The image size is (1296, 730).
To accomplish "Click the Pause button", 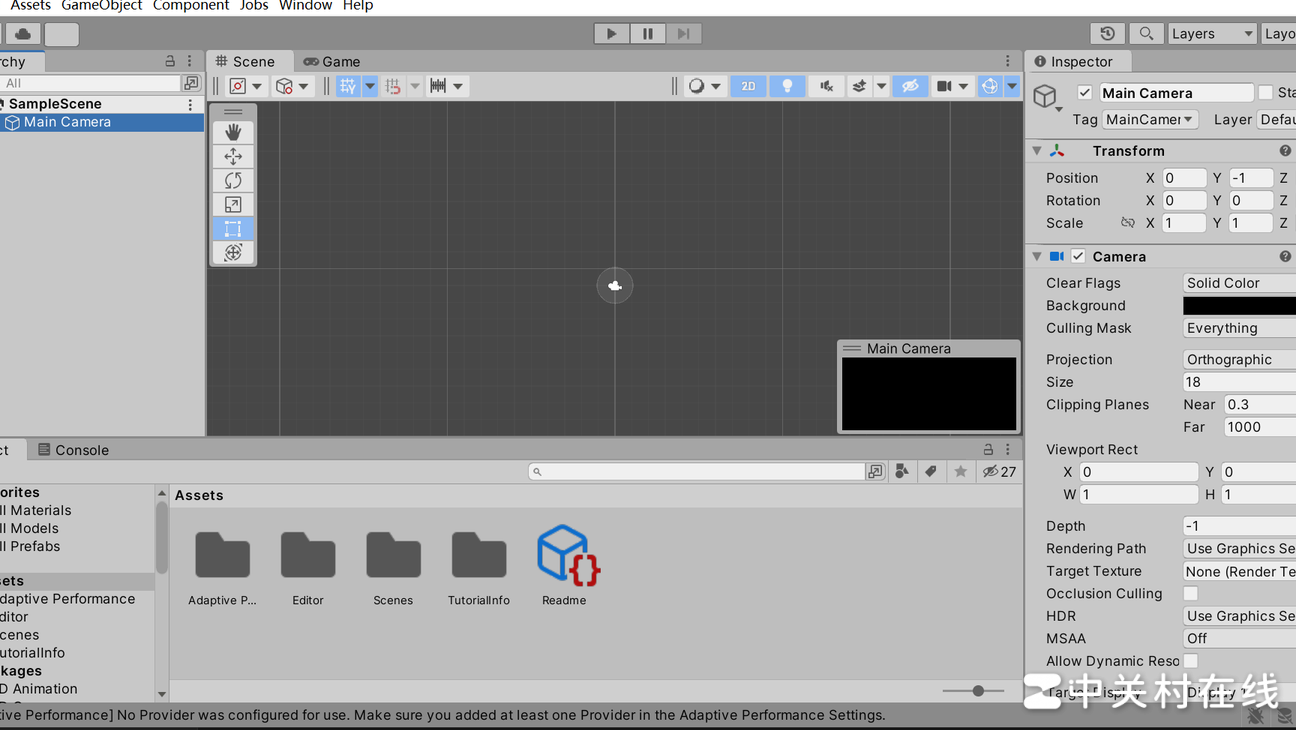I will [x=647, y=34].
